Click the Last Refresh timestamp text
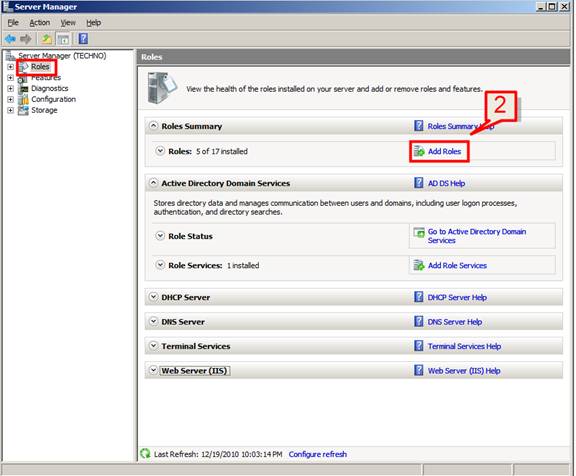The width and height of the screenshot is (576, 476). 218,454
